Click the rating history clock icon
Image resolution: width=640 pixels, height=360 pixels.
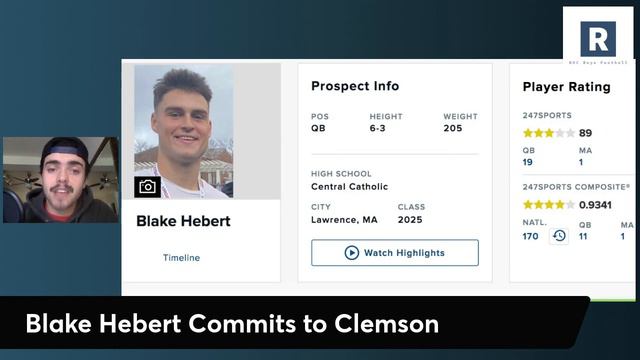559,236
